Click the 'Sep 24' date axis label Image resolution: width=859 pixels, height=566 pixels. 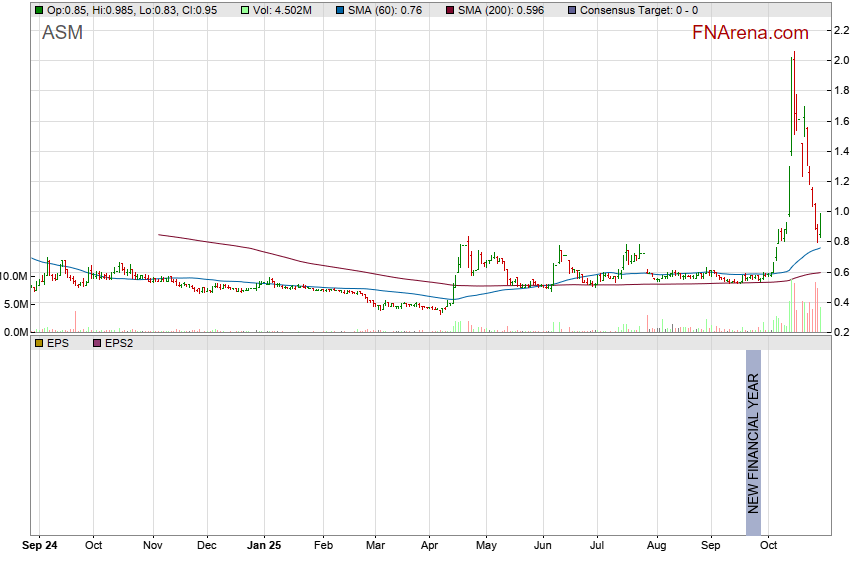point(40,546)
